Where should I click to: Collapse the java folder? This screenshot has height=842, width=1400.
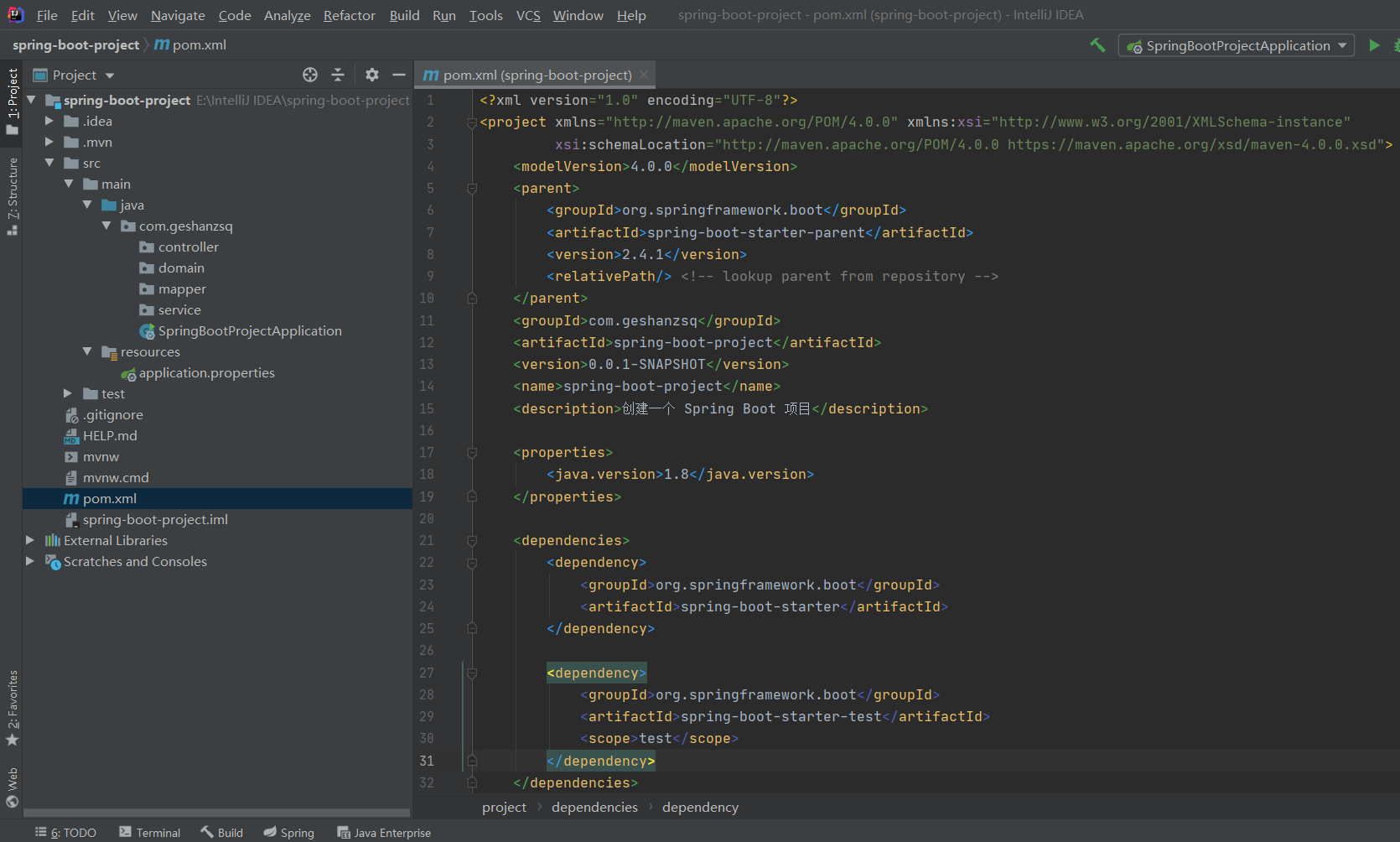pos(87,205)
